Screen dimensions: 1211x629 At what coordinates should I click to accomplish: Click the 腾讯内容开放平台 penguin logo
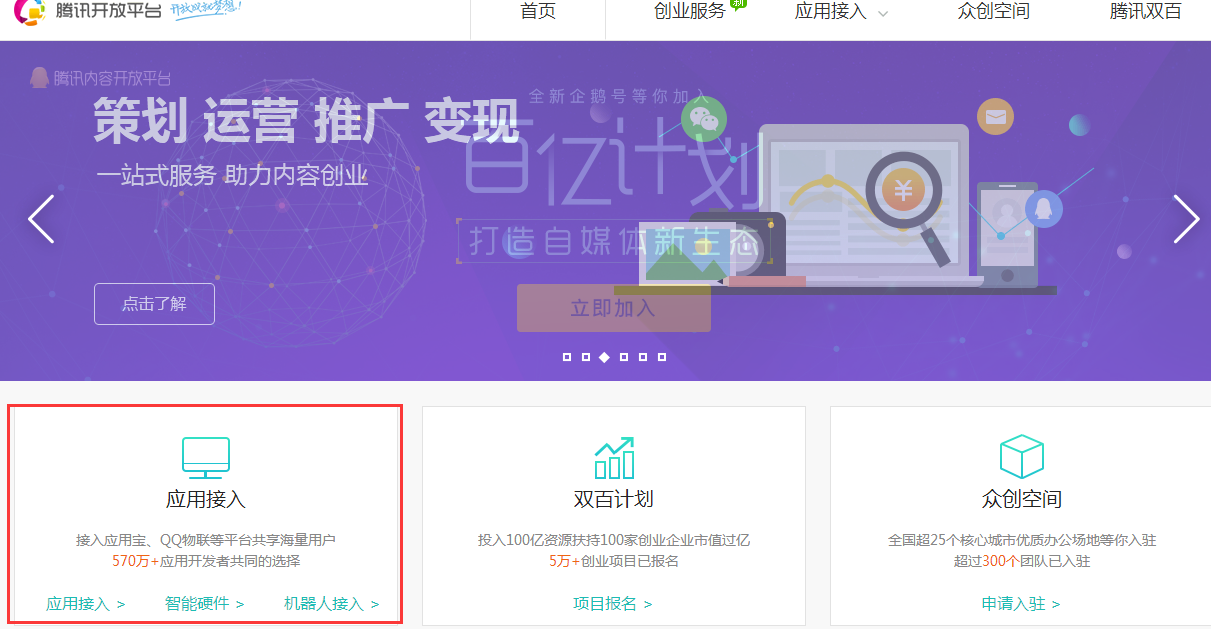101,78
